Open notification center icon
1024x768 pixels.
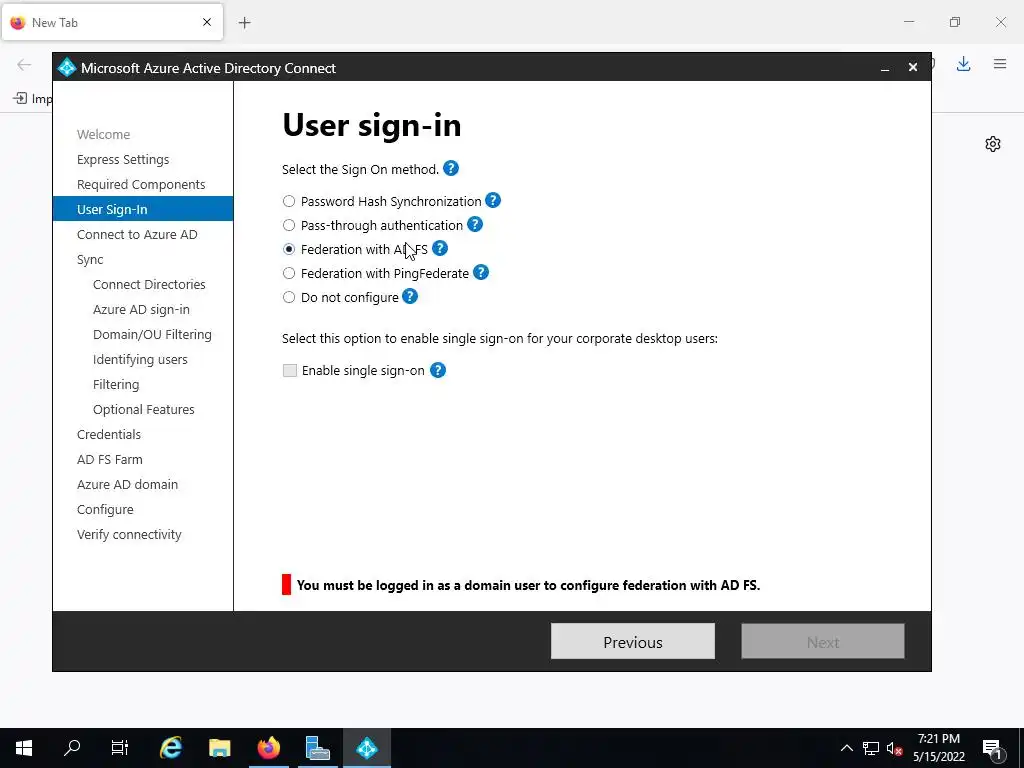(x=993, y=748)
